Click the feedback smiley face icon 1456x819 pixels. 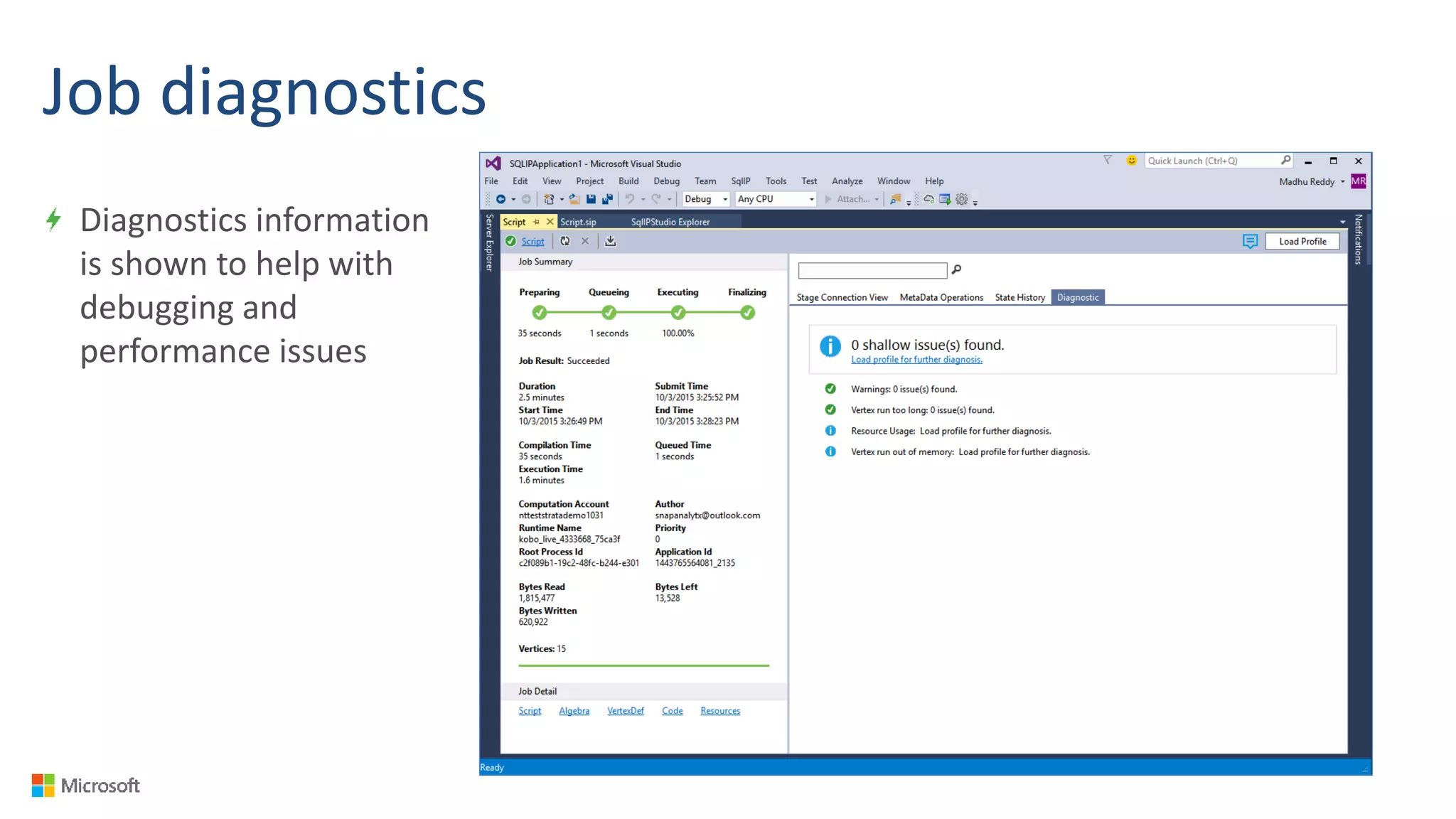point(1132,161)
